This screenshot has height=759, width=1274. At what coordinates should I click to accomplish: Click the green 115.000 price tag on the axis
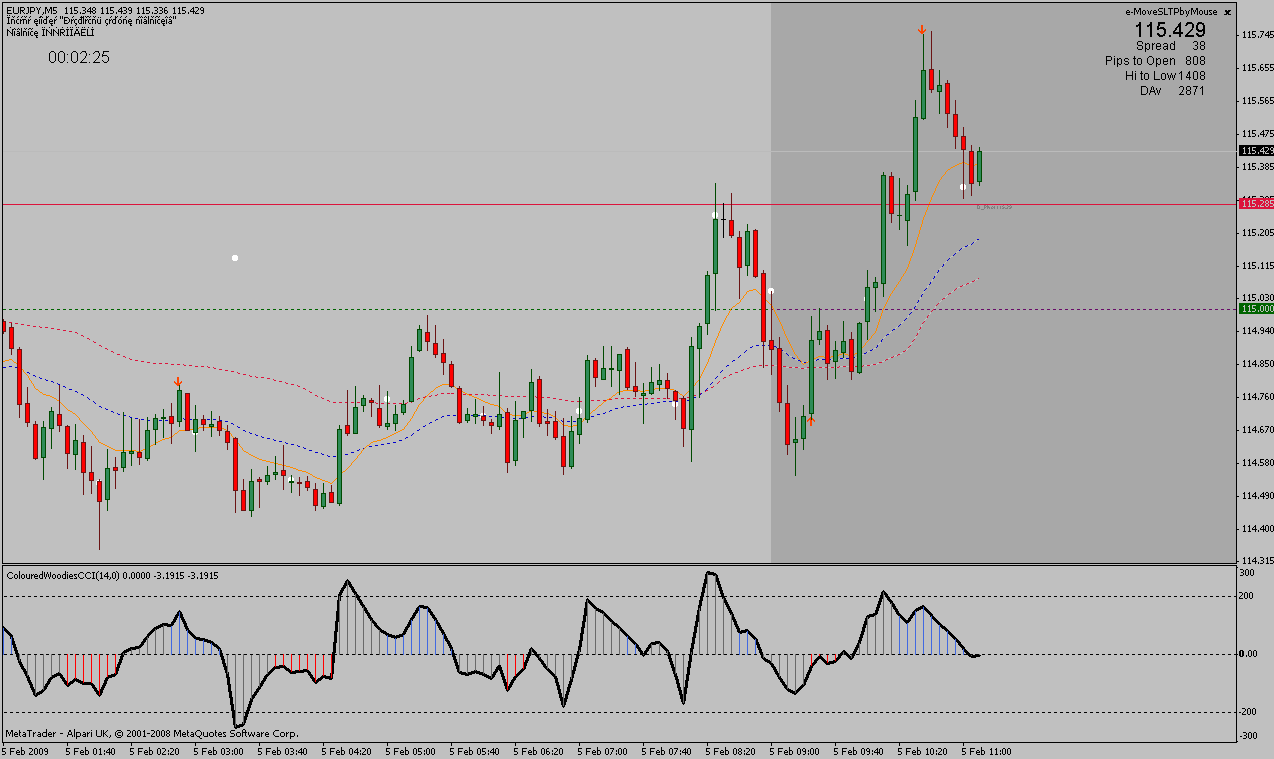click(1255, 309)
